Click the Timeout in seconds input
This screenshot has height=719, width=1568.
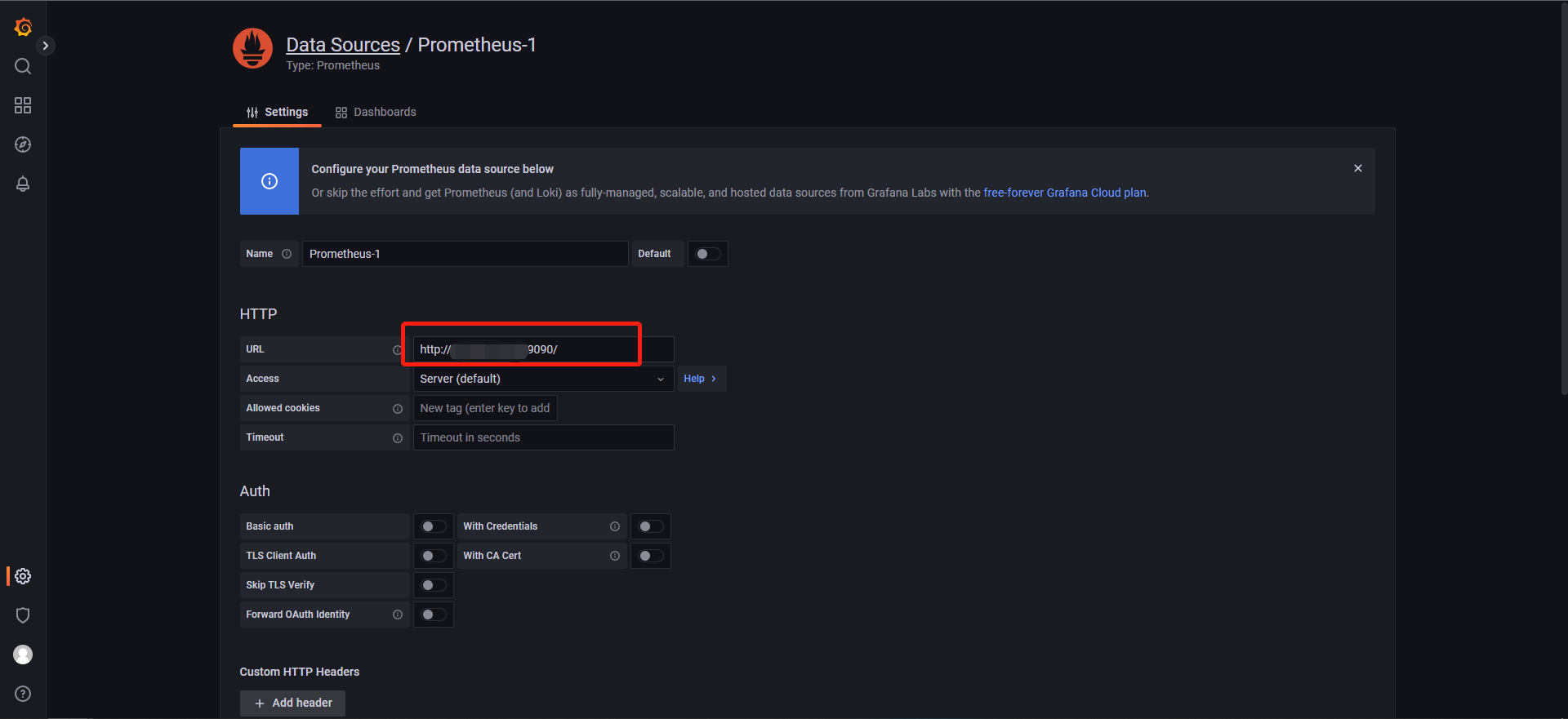point(543,437)
